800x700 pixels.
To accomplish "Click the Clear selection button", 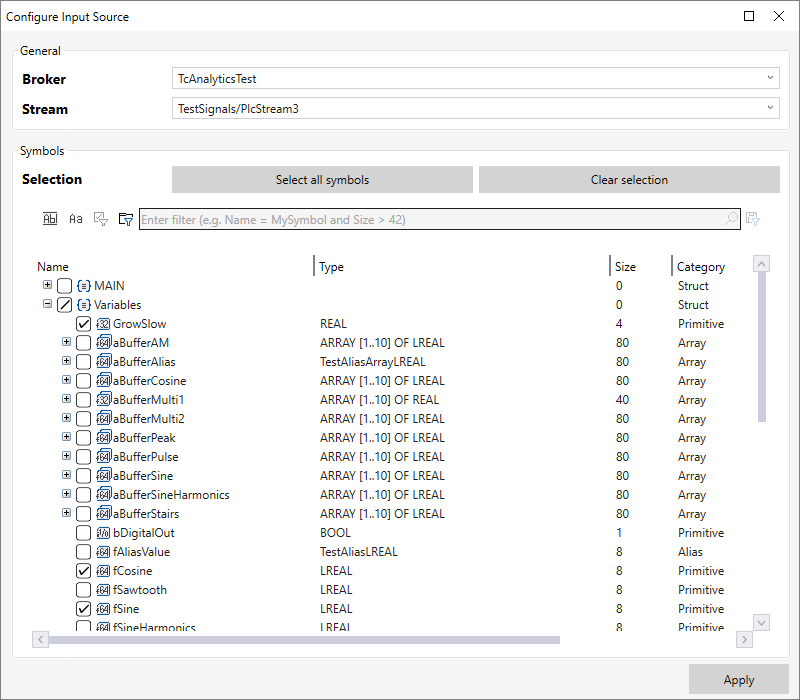I will pos(629,180).
